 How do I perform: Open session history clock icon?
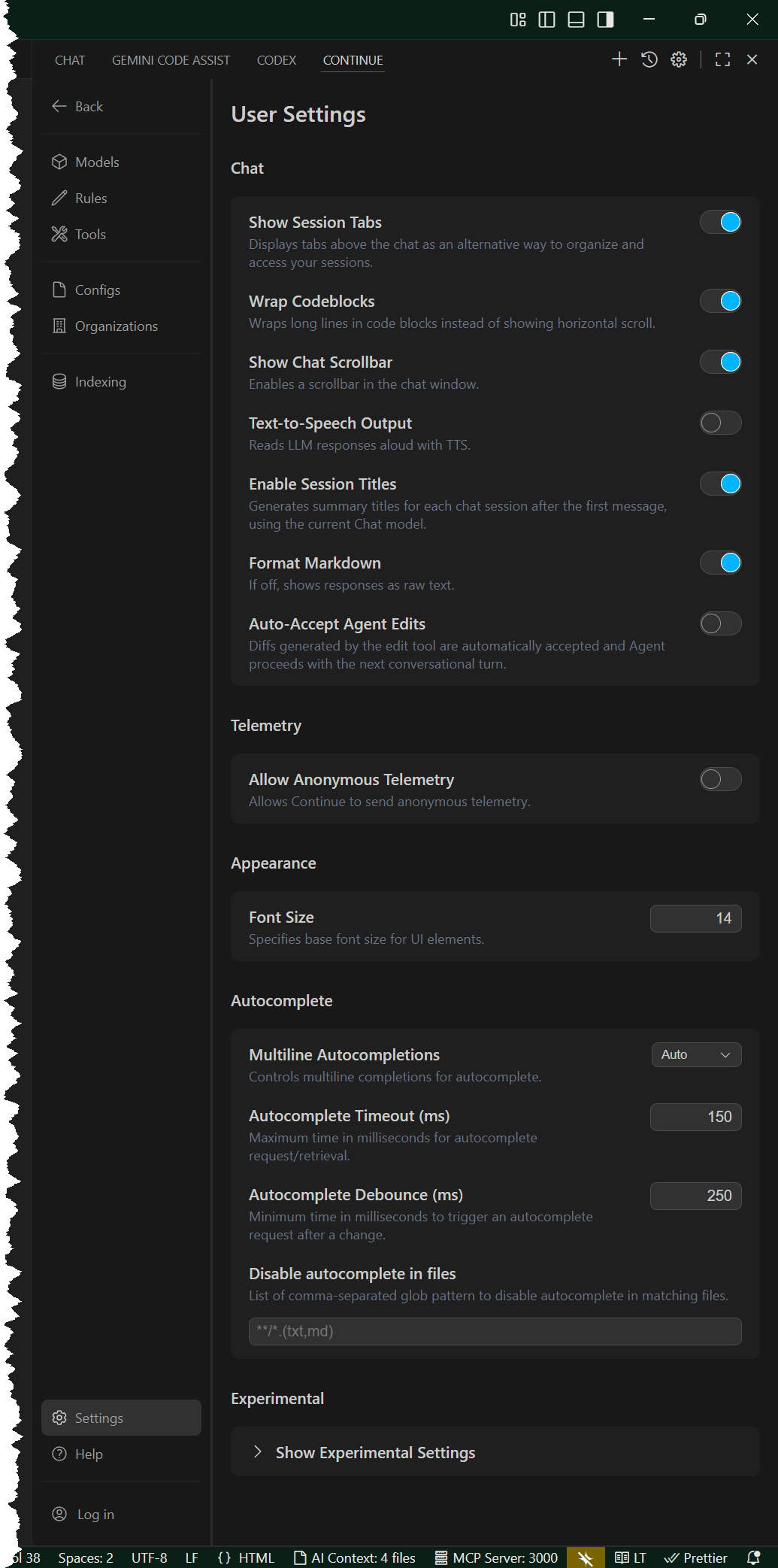coord(649,59)
